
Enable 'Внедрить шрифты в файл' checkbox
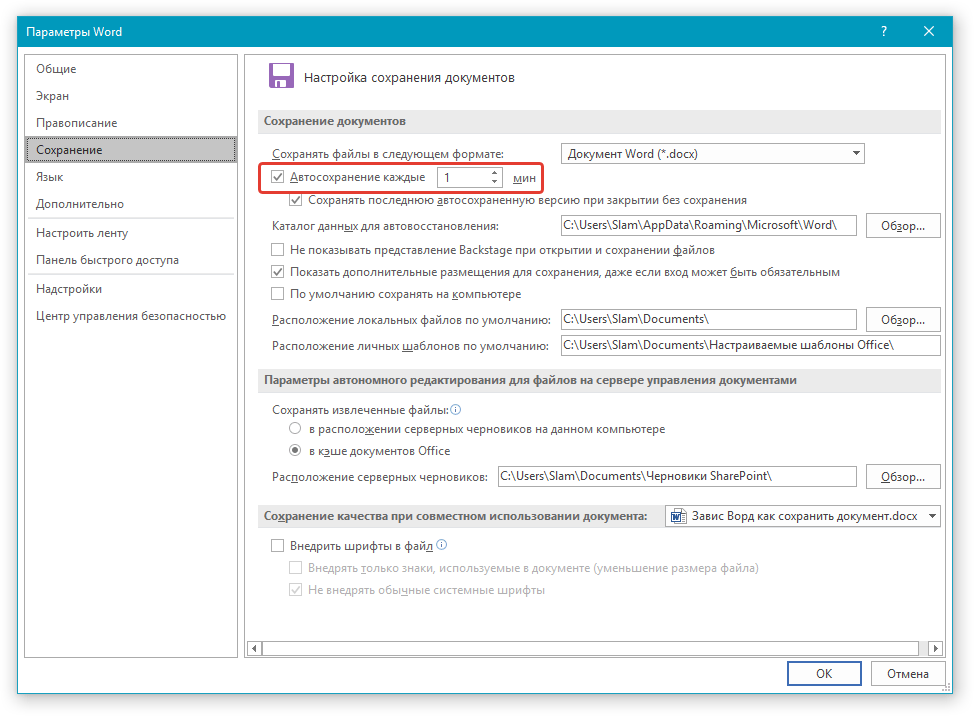coord(278,546)
